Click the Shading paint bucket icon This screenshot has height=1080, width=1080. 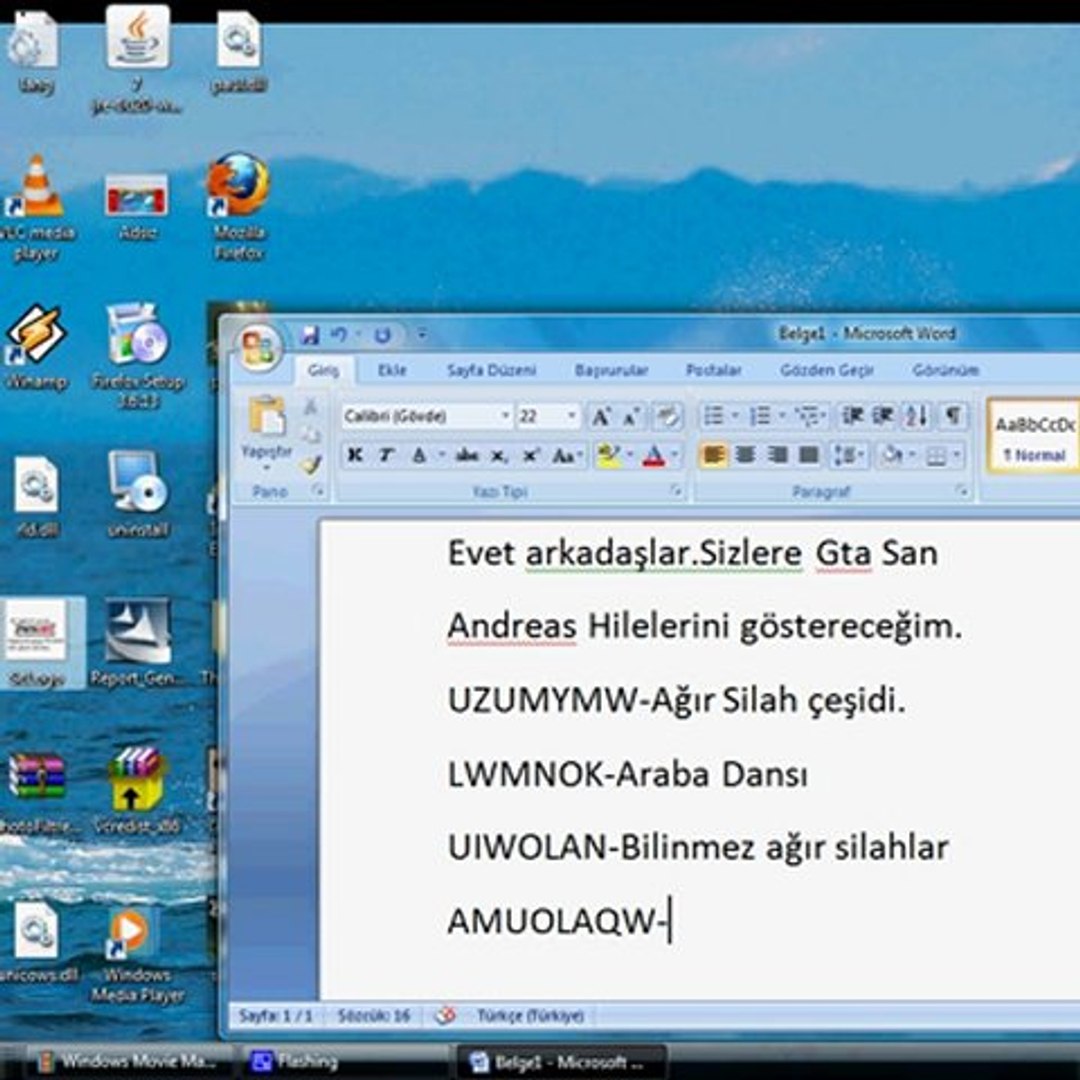(891, 455)
